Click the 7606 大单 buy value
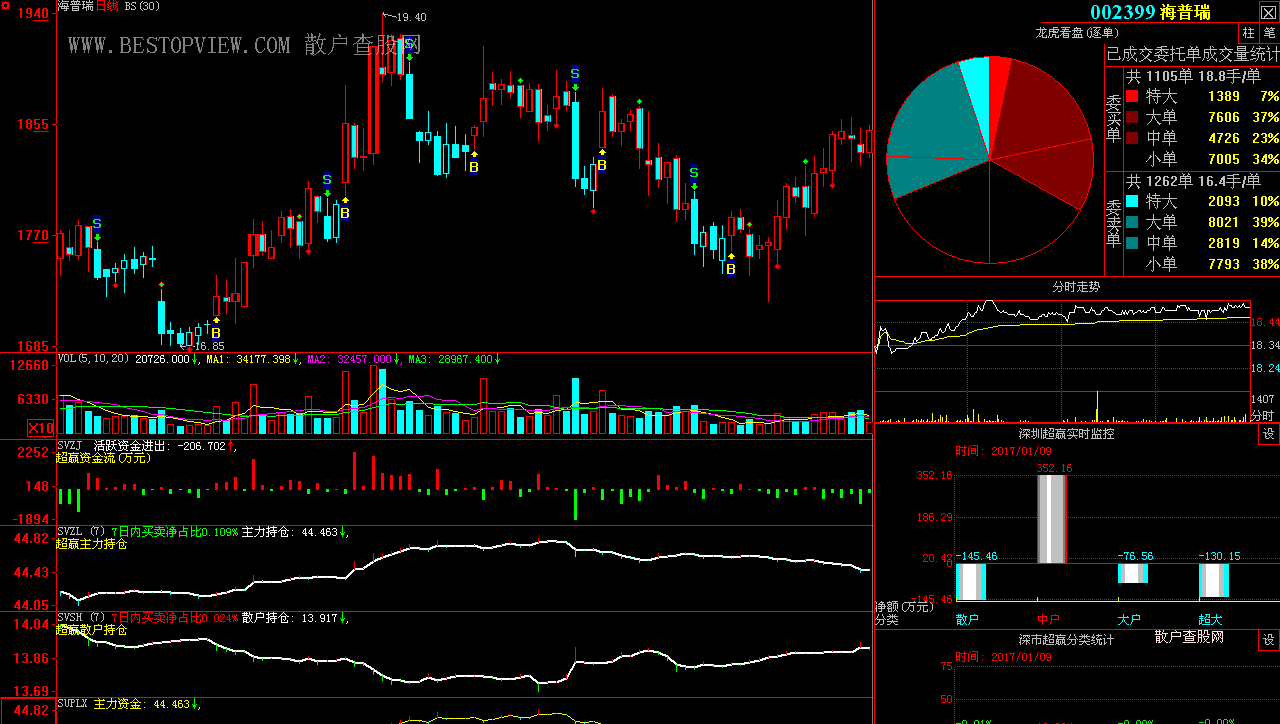This screenshot has height=724, width=1280. (1224, 117)
